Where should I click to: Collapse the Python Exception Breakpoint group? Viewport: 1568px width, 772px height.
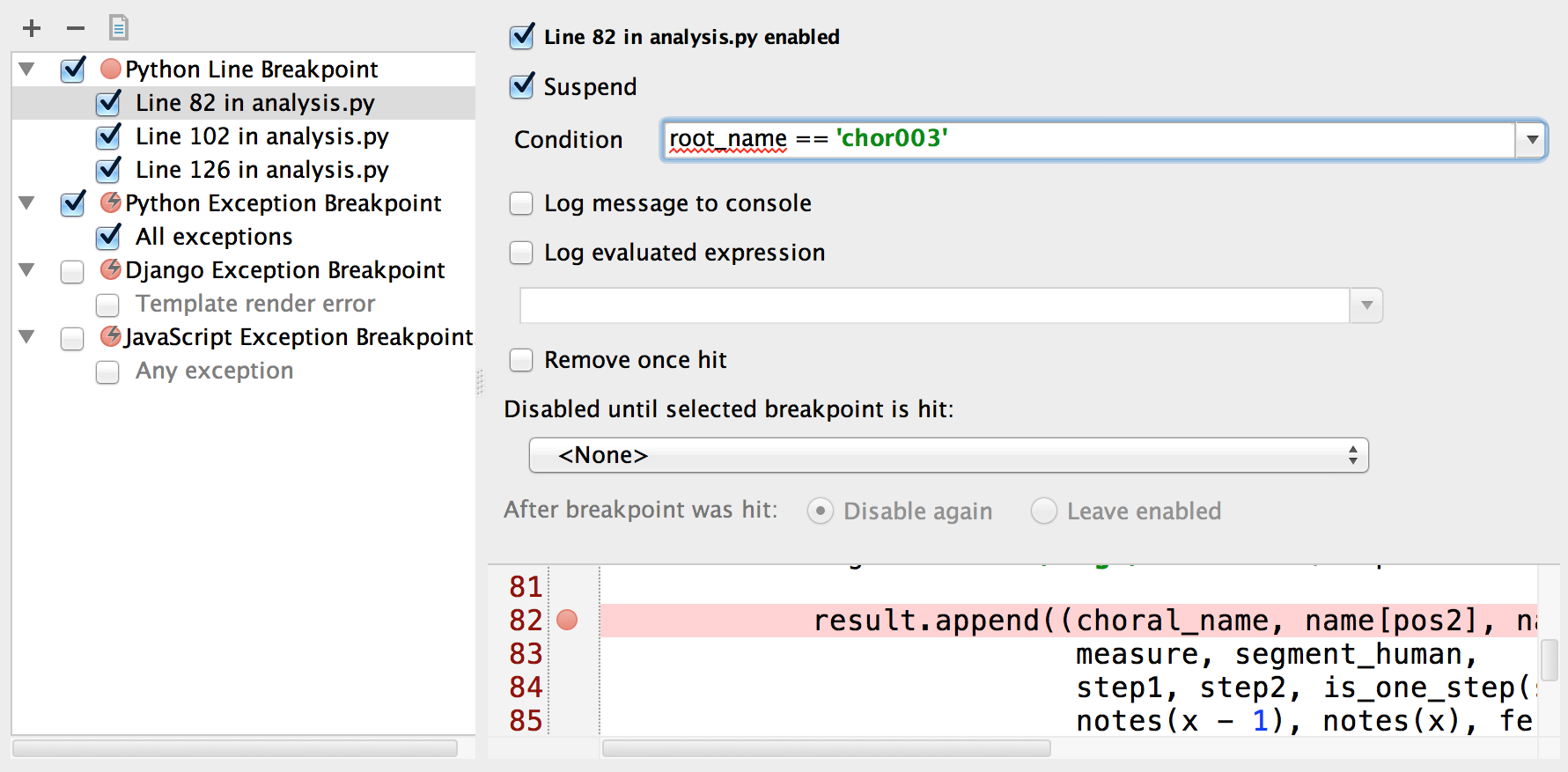(26, 202)
